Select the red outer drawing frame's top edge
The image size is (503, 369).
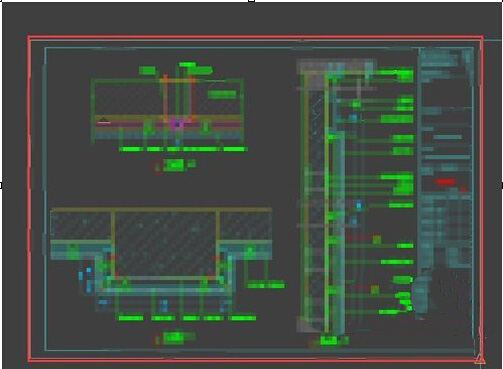256,37
